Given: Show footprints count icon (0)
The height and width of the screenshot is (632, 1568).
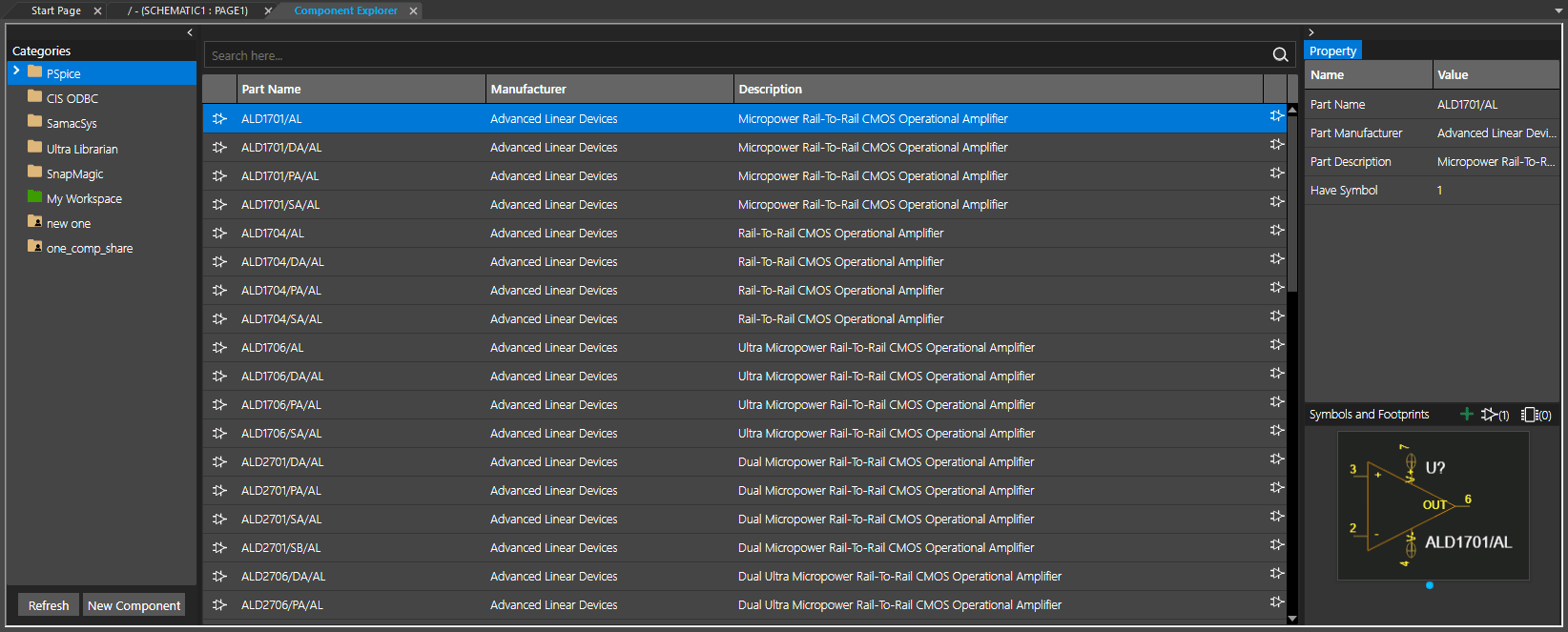Looking at the screenshot, I should click(x=1536, y=415).
